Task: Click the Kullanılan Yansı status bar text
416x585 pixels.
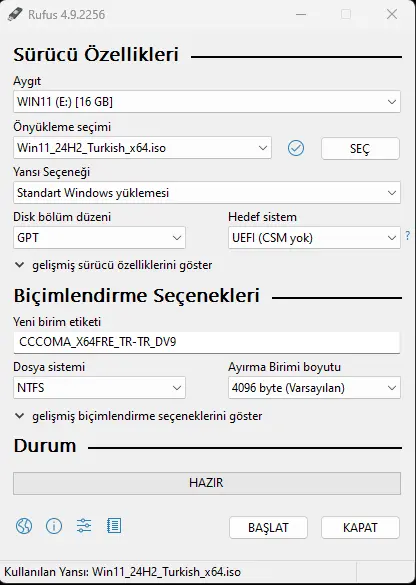Action: (x=122, y=572)
